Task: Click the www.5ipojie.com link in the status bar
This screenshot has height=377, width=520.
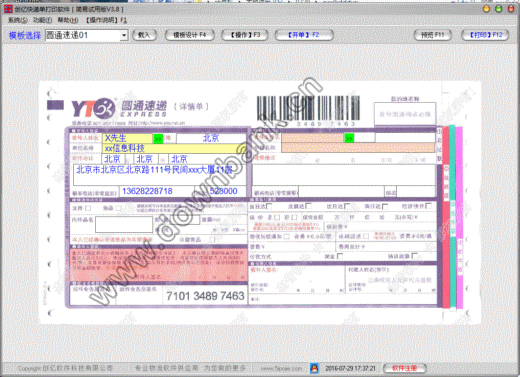Action: tap(281, 368)
